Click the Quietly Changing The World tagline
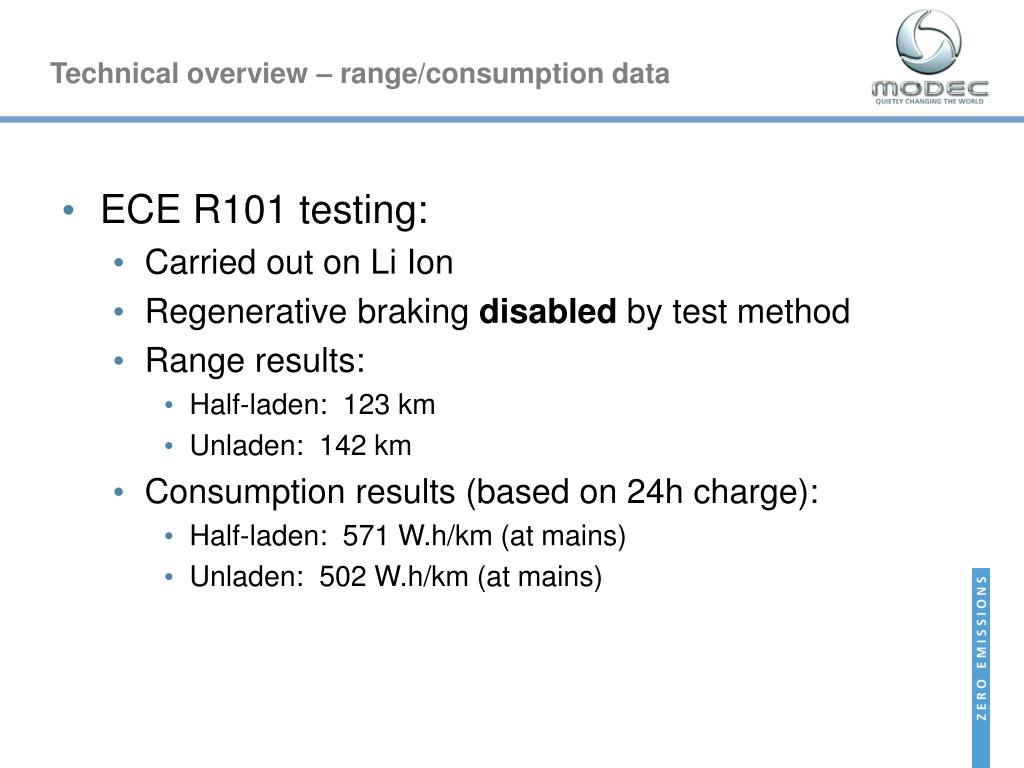This screenshot has height=768, width=1024. 929,101
